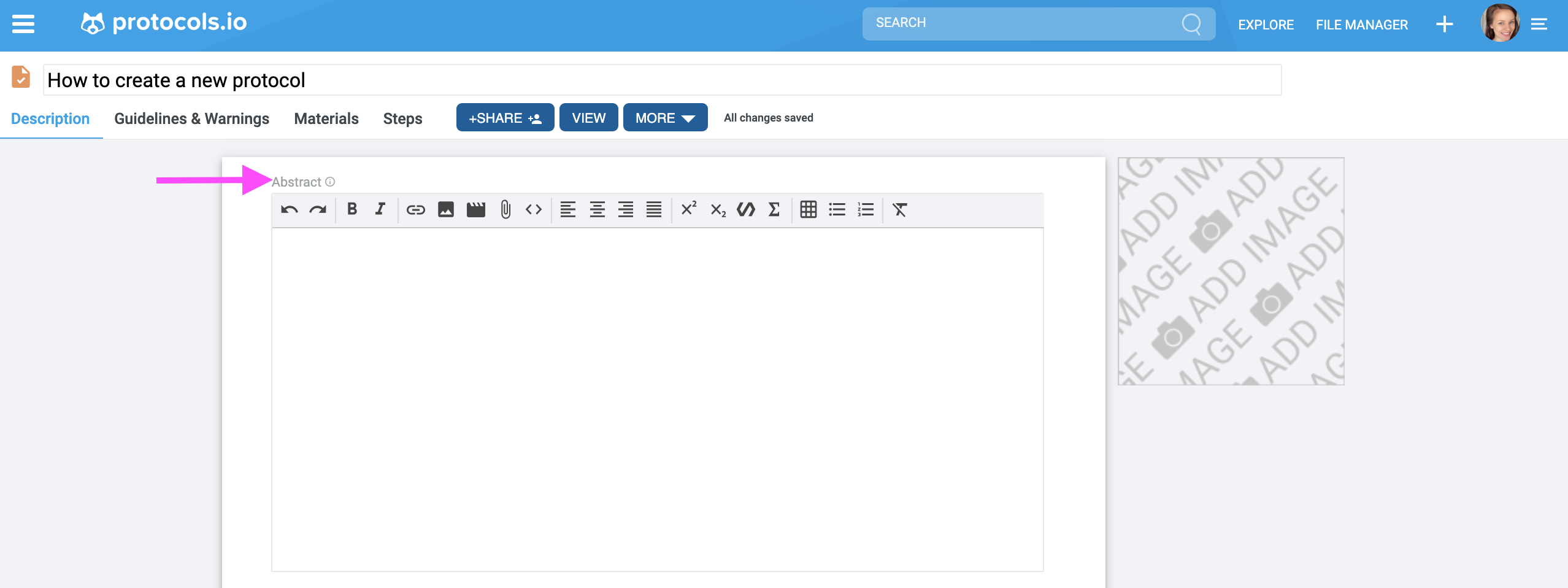The height and width of the screenshot is (588, 1568).
Task: Open the equation editor with the sigma icon
Action: 774,209
